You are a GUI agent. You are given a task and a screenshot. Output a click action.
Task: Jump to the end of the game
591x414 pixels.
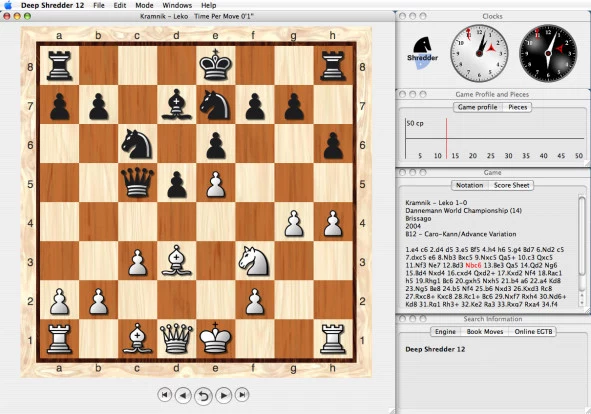coord(242,395)
